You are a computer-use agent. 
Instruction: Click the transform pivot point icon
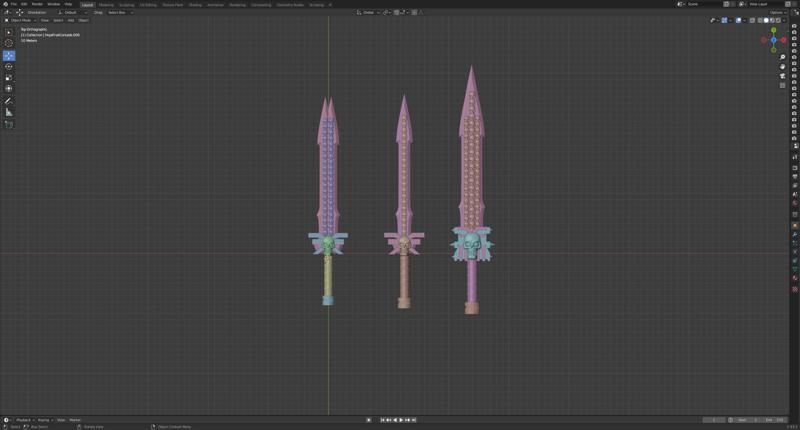pyautogui.click(x=386, y=12)
